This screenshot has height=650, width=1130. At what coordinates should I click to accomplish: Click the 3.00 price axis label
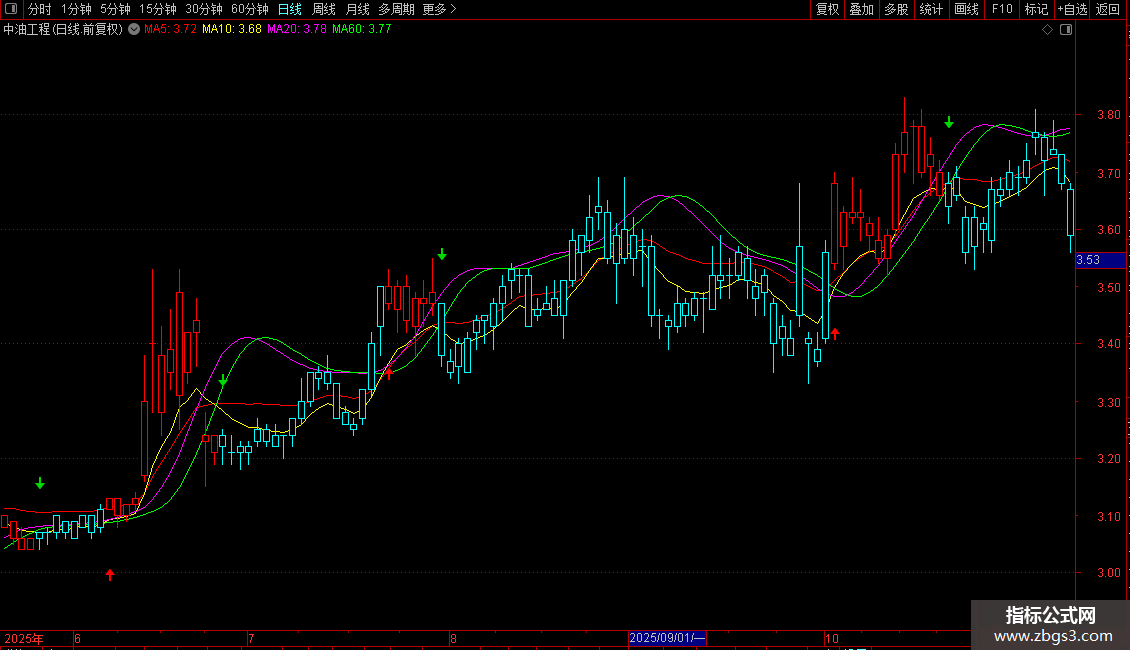(1108, 573)
